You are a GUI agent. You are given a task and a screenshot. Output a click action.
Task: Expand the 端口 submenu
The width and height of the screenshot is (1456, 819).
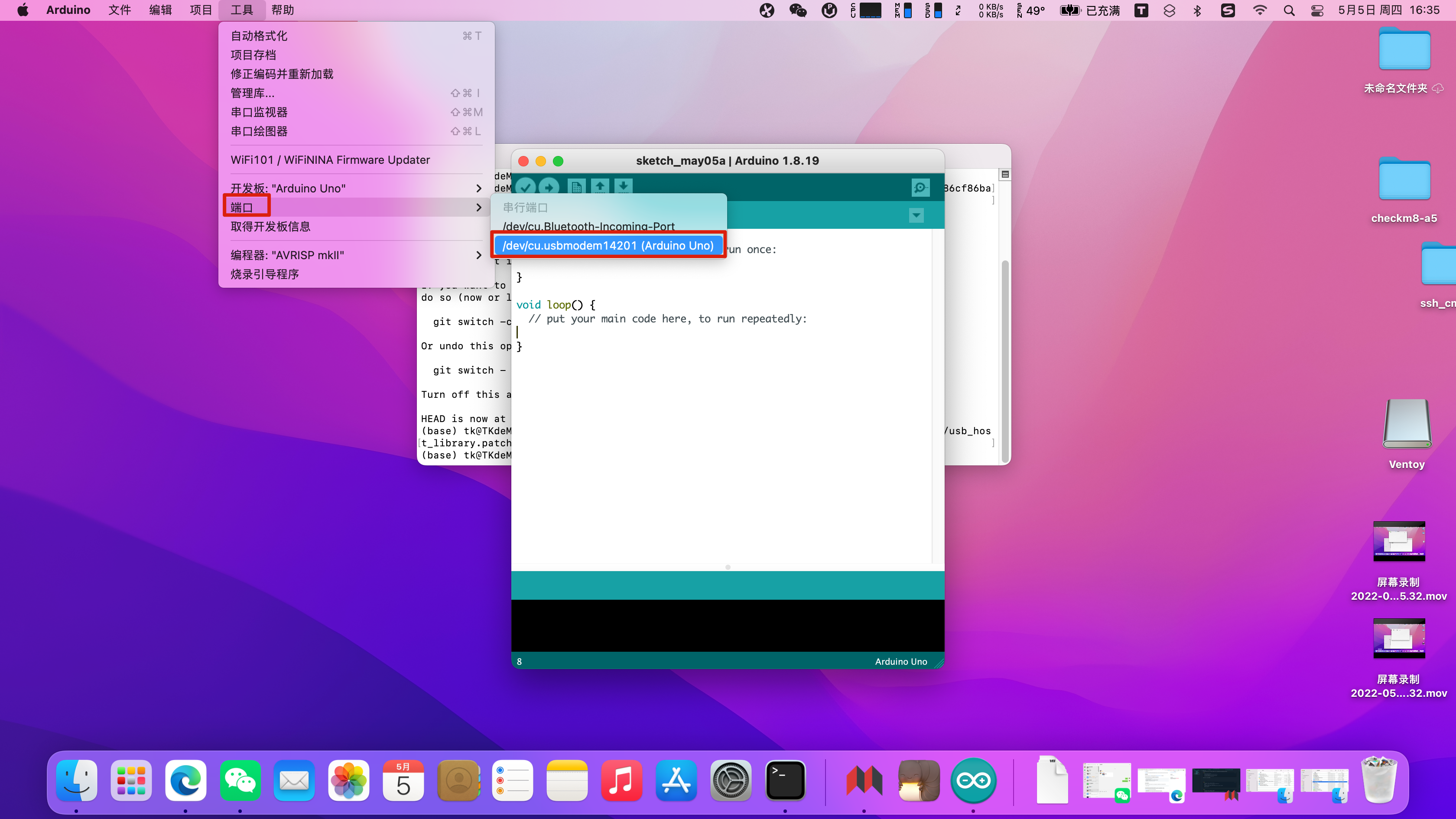[x=356, y=208]
